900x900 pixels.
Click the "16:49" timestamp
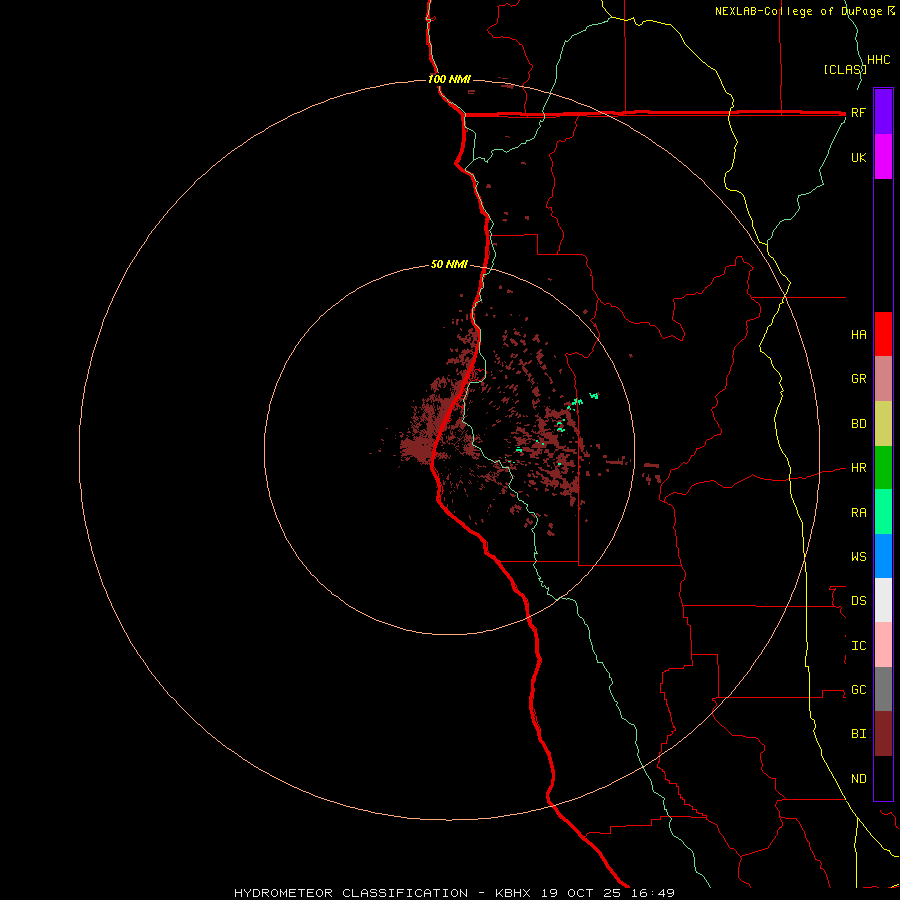pos(653,893)
